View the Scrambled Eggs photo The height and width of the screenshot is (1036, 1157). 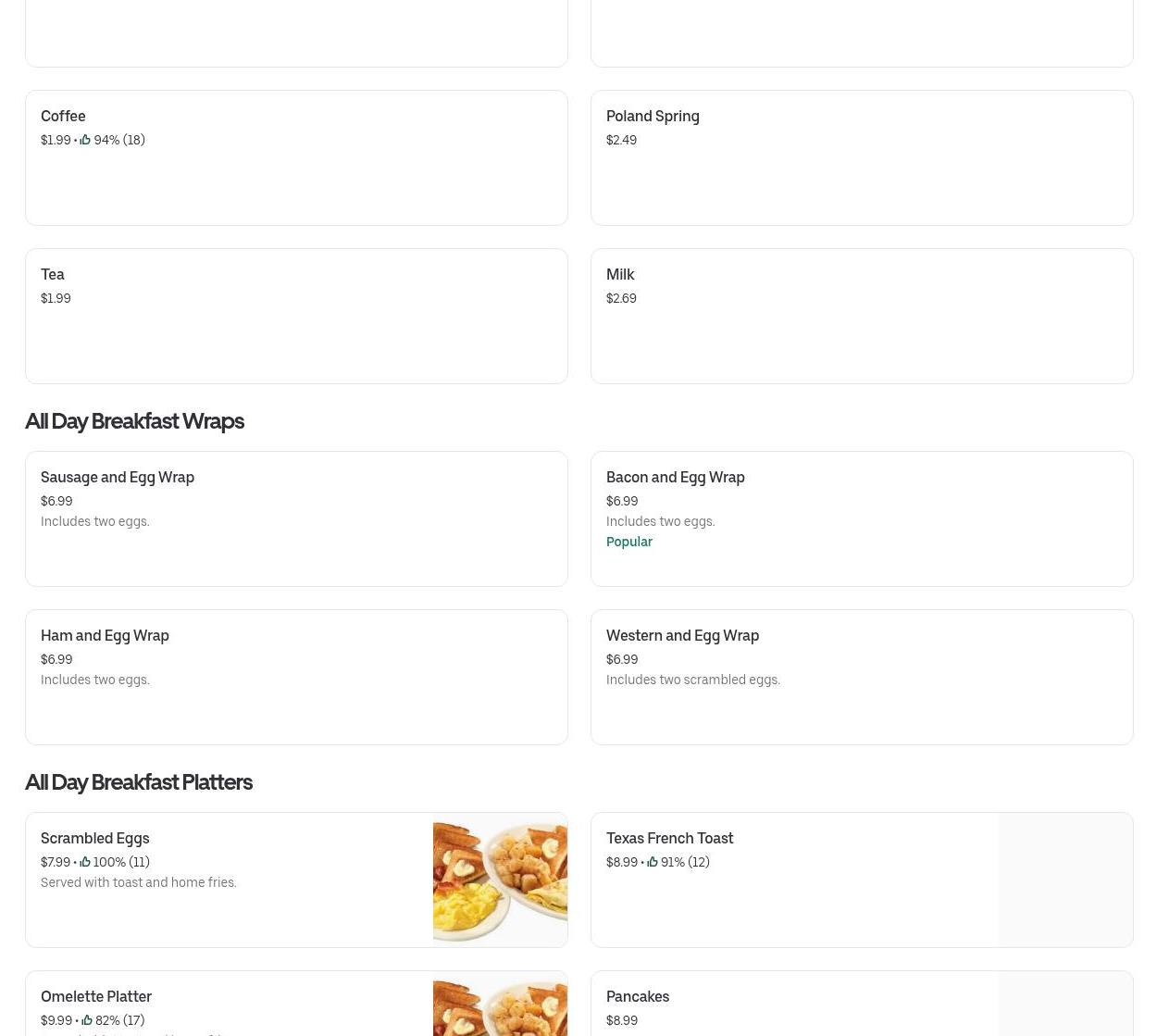pos(500,880)
